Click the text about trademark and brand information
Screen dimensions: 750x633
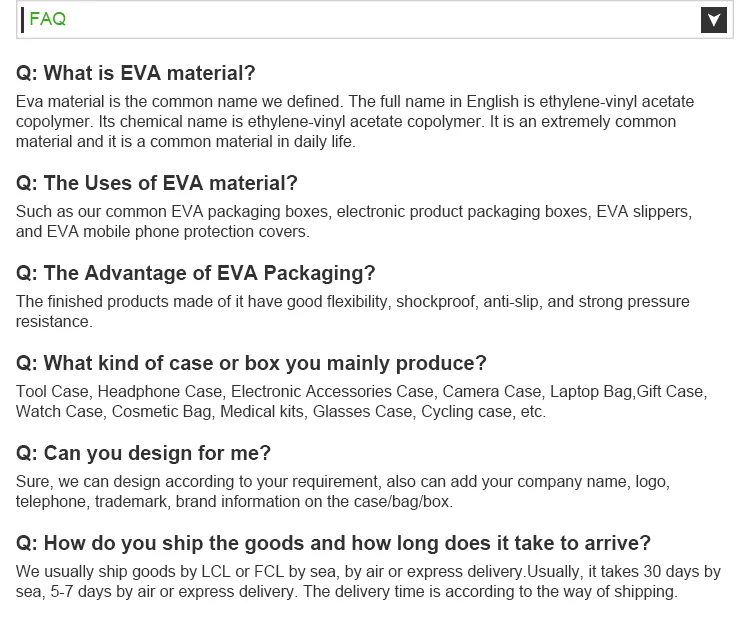(234, 501)
